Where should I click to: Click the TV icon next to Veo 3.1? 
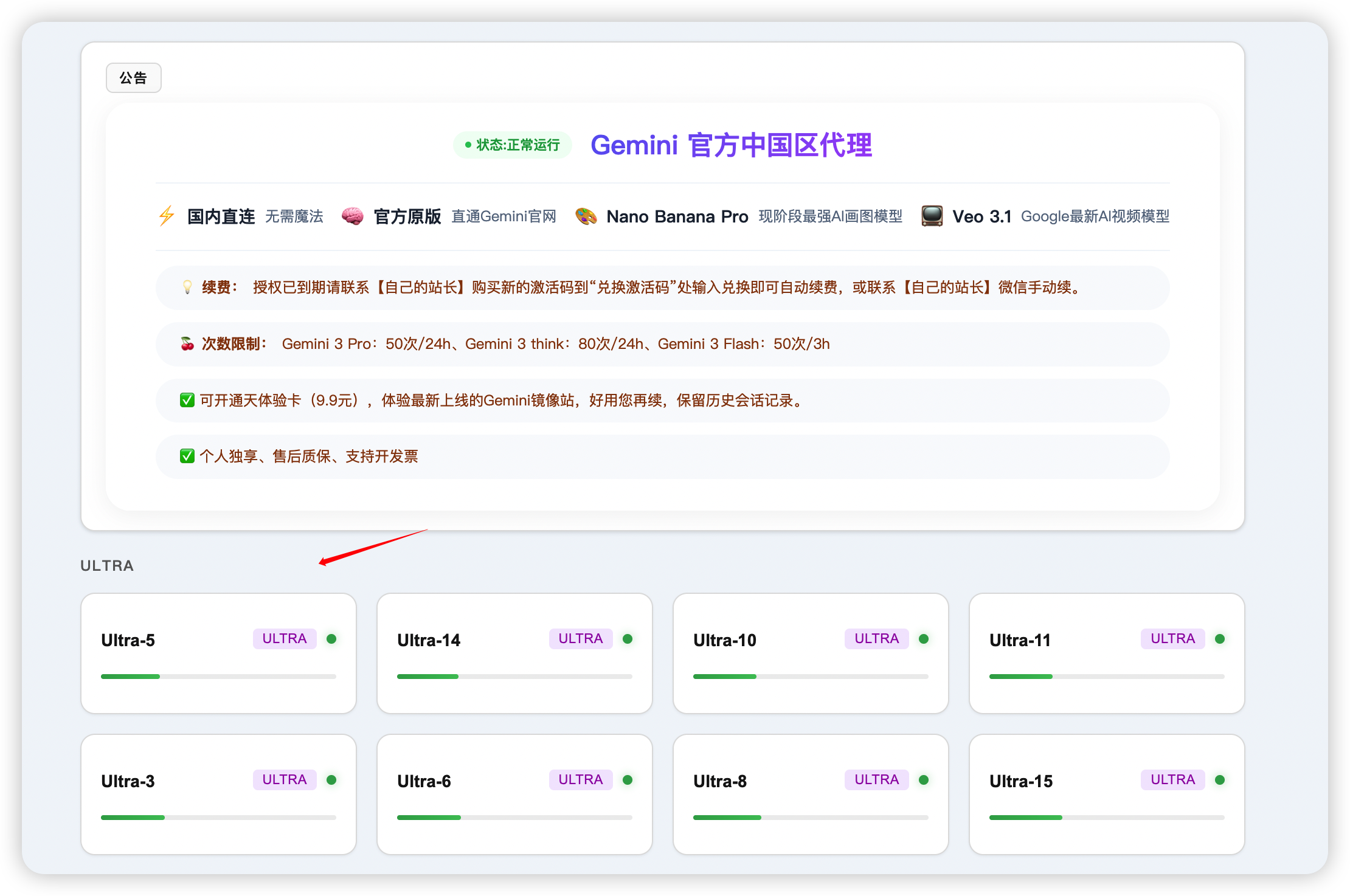pyautogui.click(x=932, y=215)
